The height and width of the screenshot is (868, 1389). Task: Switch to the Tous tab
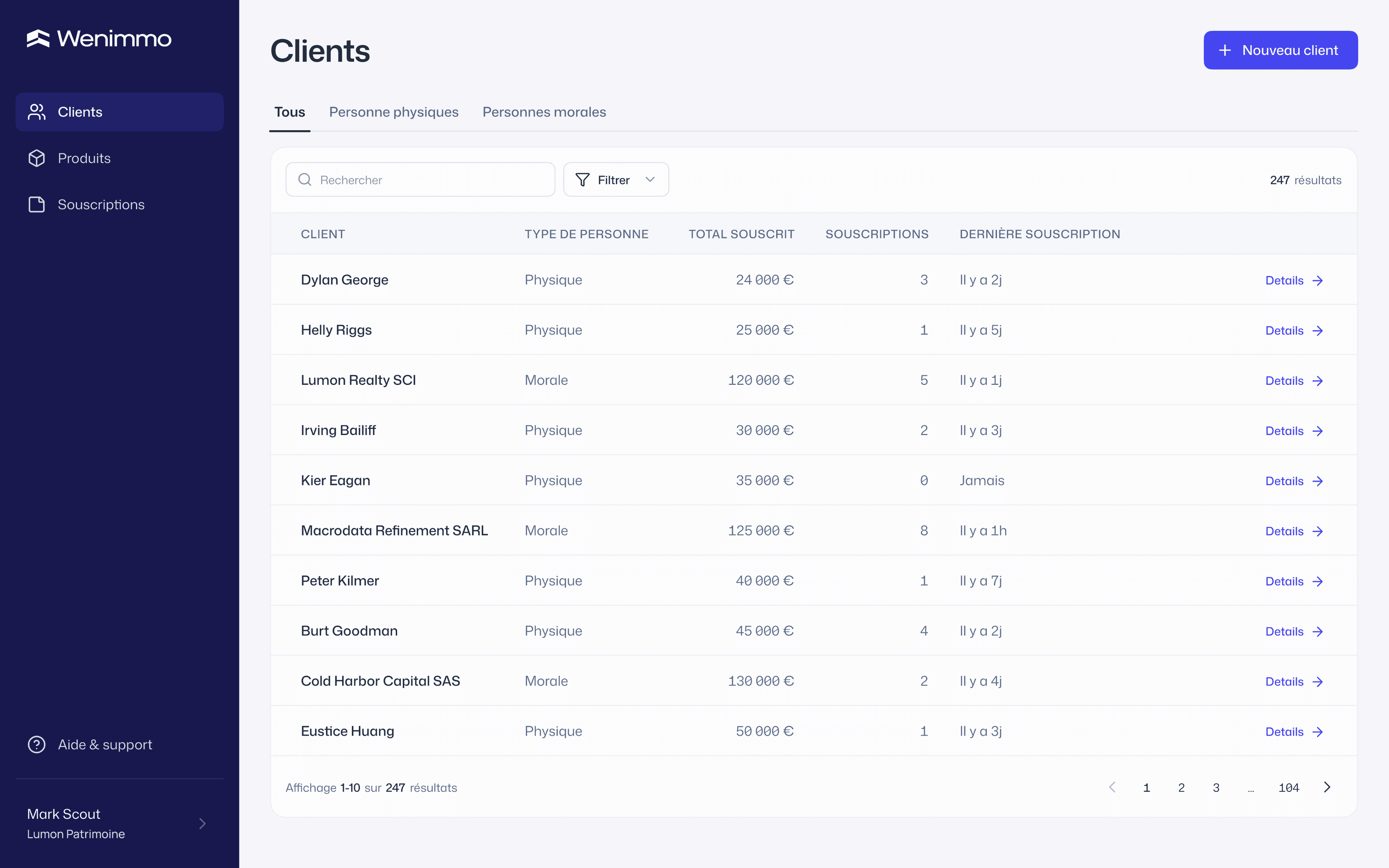point(289,112)
